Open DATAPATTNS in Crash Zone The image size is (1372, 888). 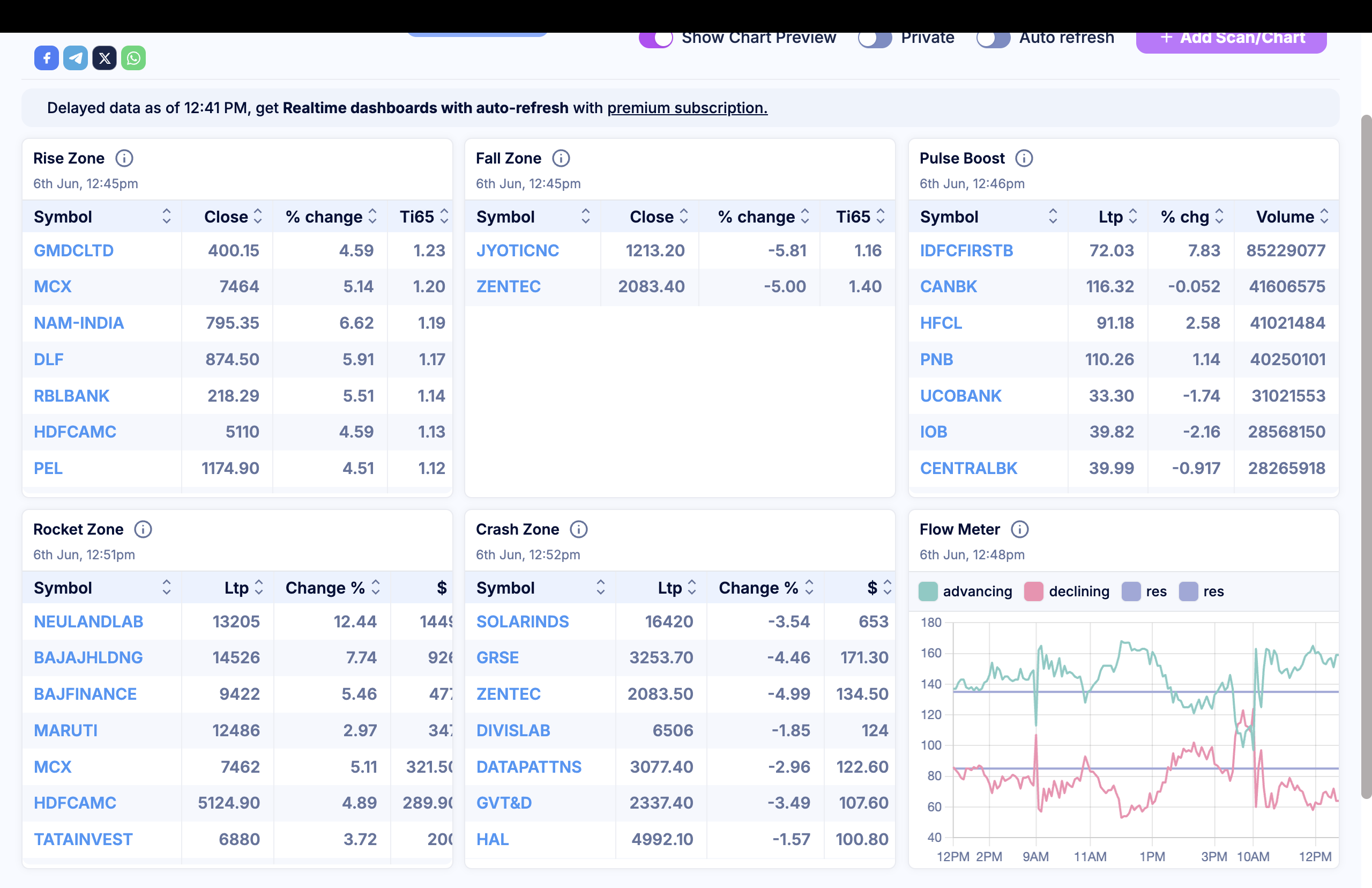pos(529,767)
